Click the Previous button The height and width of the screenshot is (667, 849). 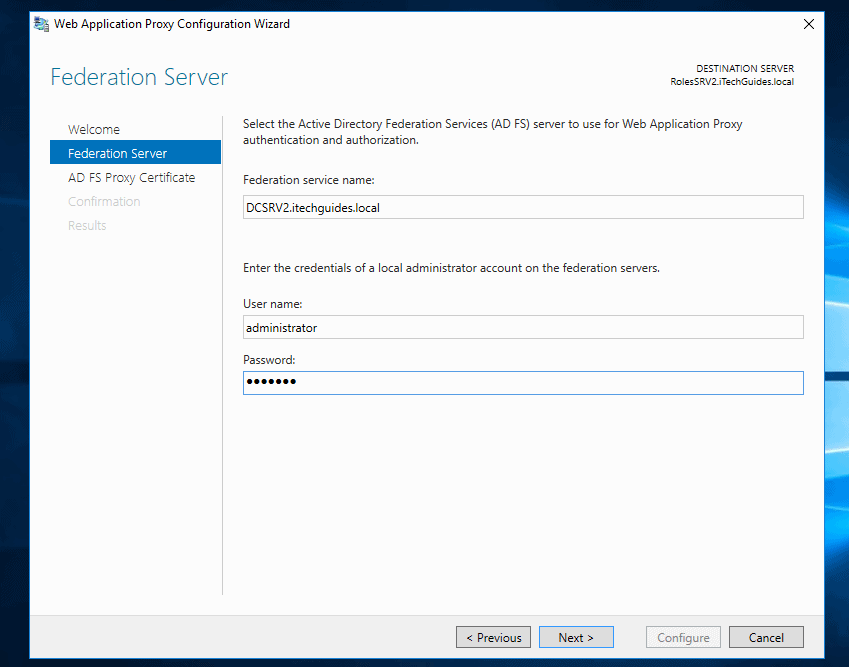[493, 637]
